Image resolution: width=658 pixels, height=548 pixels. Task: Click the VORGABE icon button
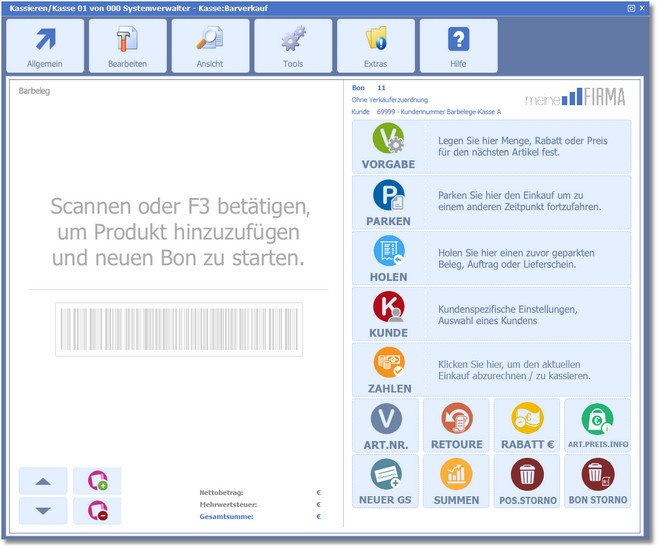[388, 146]
